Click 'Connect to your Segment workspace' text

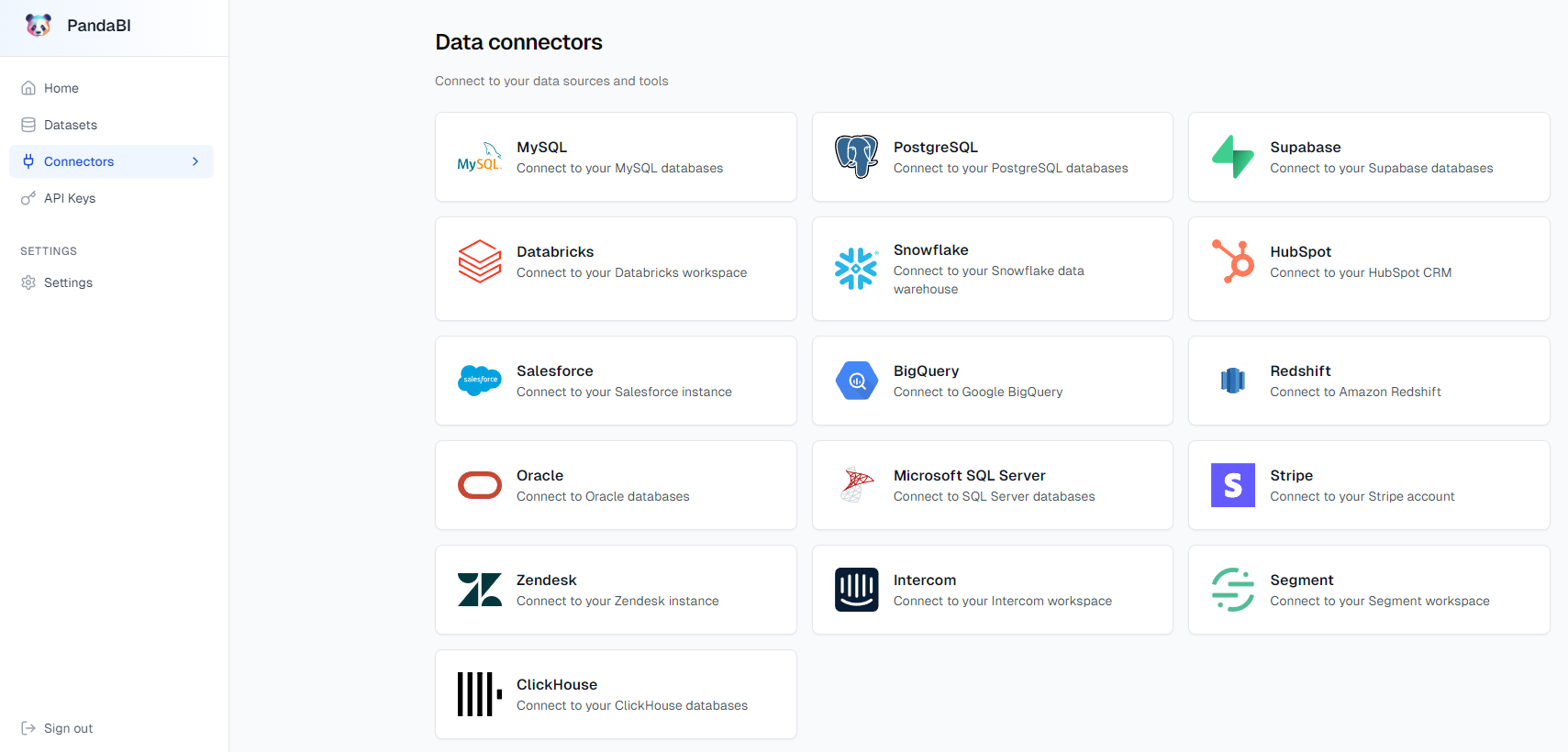point(1379,601)
